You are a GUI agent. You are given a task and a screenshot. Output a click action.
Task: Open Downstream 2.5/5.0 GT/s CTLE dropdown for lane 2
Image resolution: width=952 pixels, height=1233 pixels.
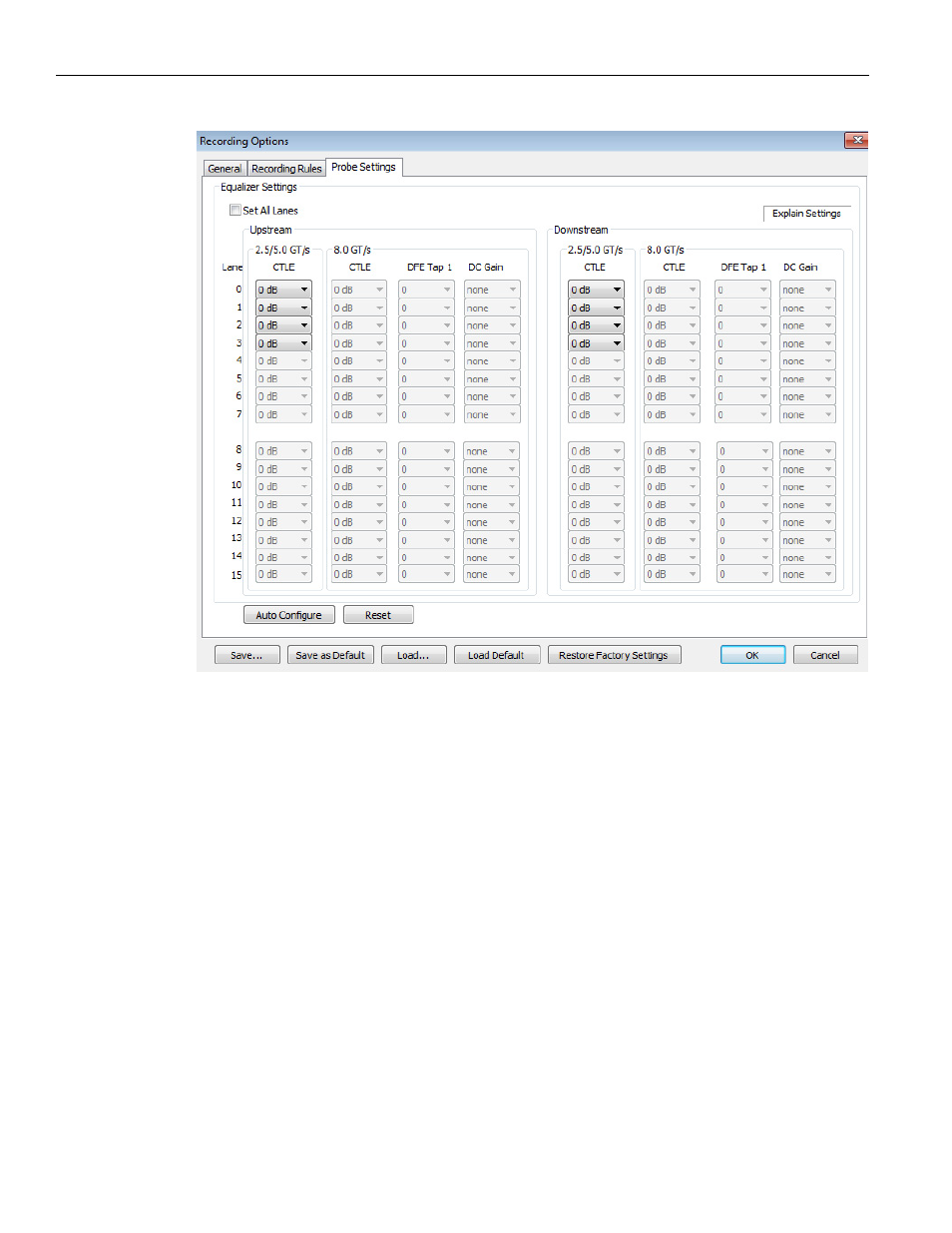click(596, 325)
